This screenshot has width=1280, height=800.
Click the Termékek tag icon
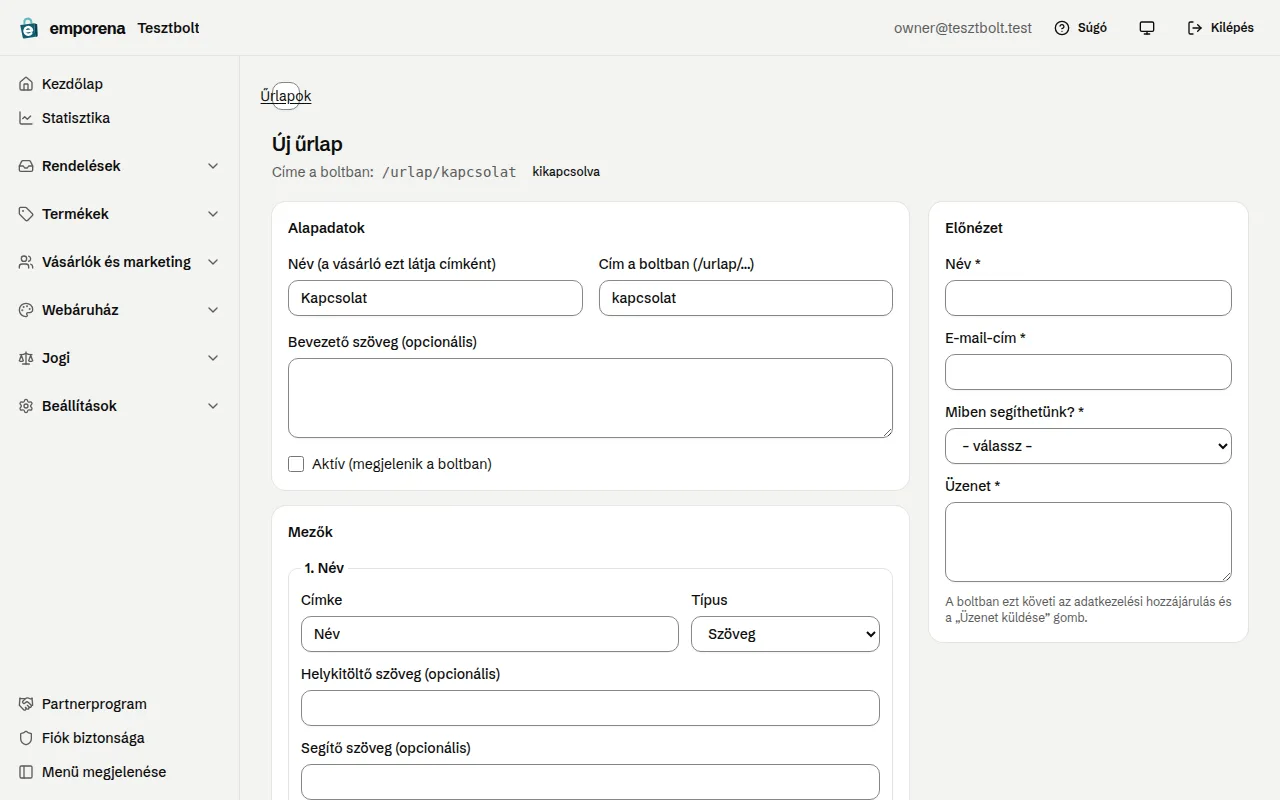pos(26,214)
